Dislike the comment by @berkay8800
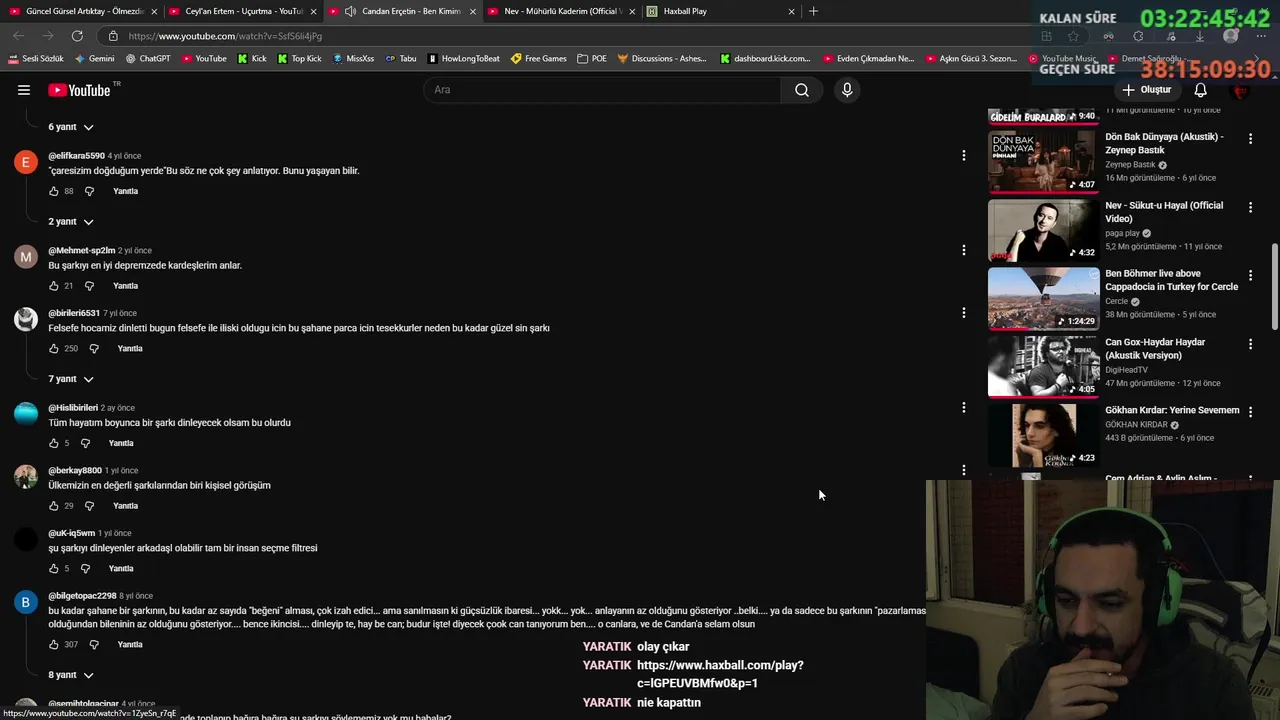The image size is (1280, 720). coord(89,506)
